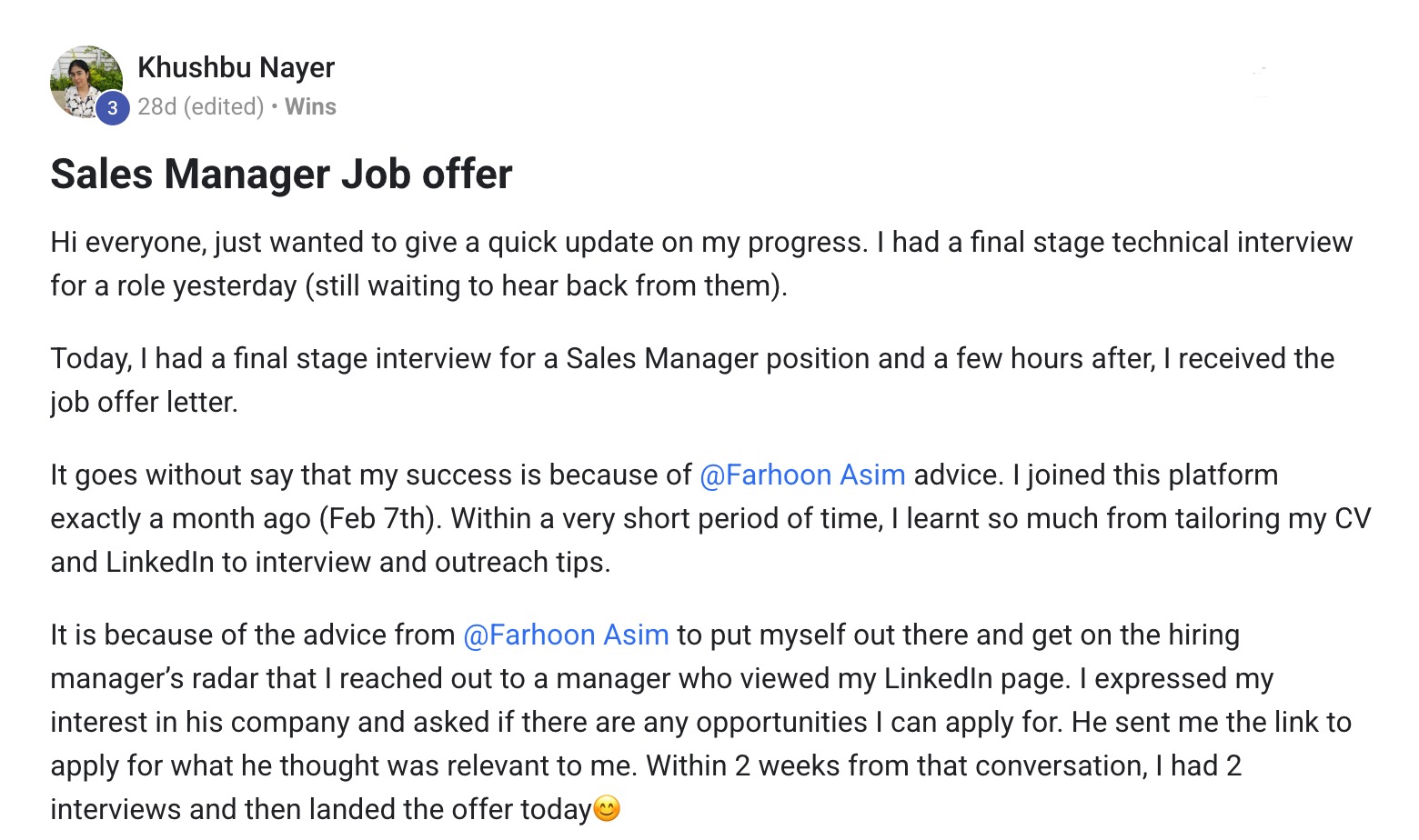Click the '(Feb 7th)' date text
This screenshot has width=1419, height=840.
tap(380, 518)
